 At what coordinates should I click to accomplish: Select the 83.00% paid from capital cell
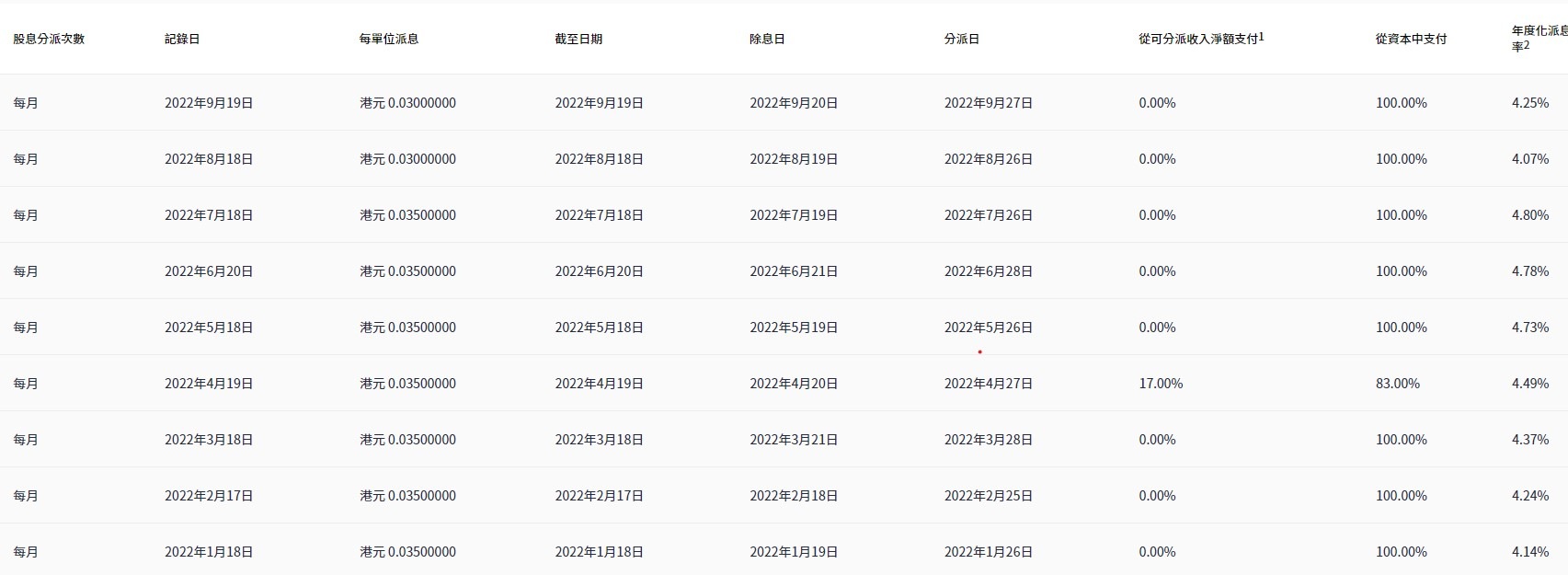[x=1398, y=384]
